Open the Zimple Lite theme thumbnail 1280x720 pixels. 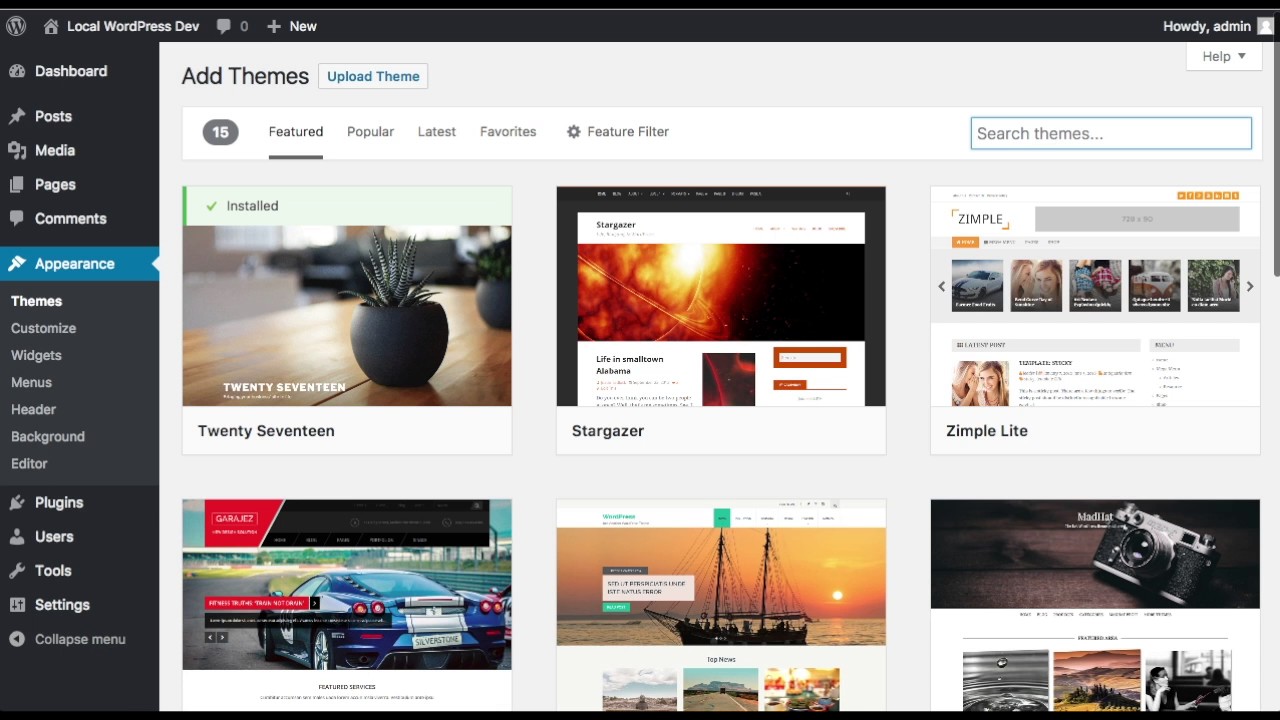[1095, 296]
